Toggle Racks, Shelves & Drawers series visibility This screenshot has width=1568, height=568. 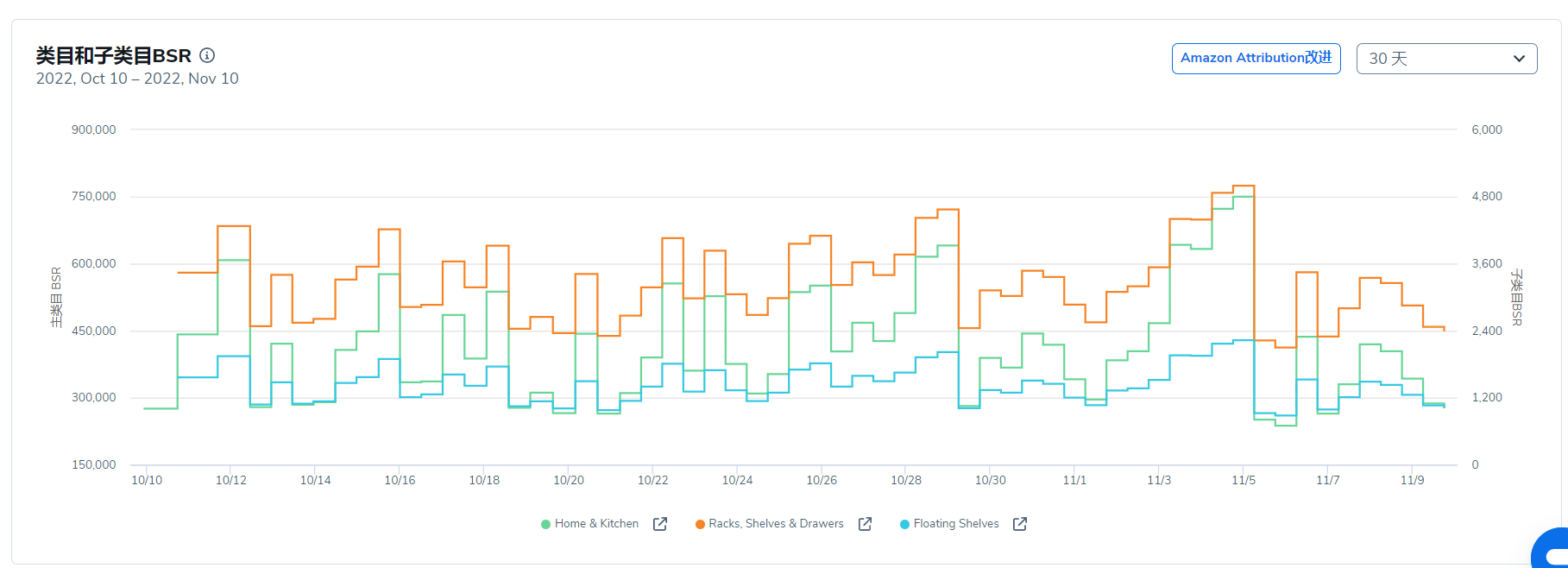coord(776,524)
